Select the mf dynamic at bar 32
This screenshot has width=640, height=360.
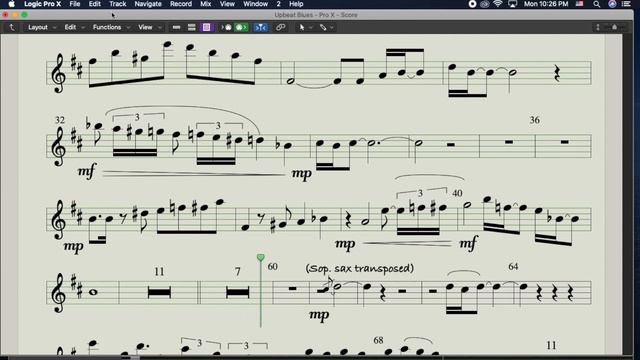[x=87, y=171]
